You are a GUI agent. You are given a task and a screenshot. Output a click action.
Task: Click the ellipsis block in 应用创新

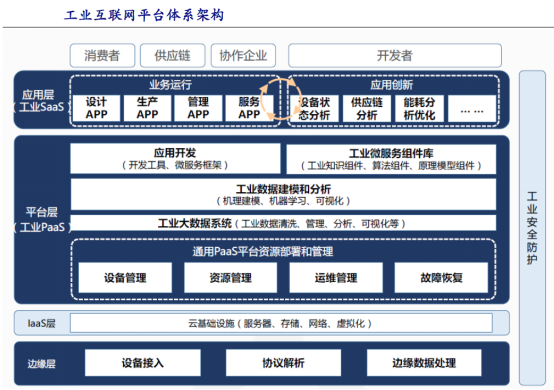pos(472,109)
